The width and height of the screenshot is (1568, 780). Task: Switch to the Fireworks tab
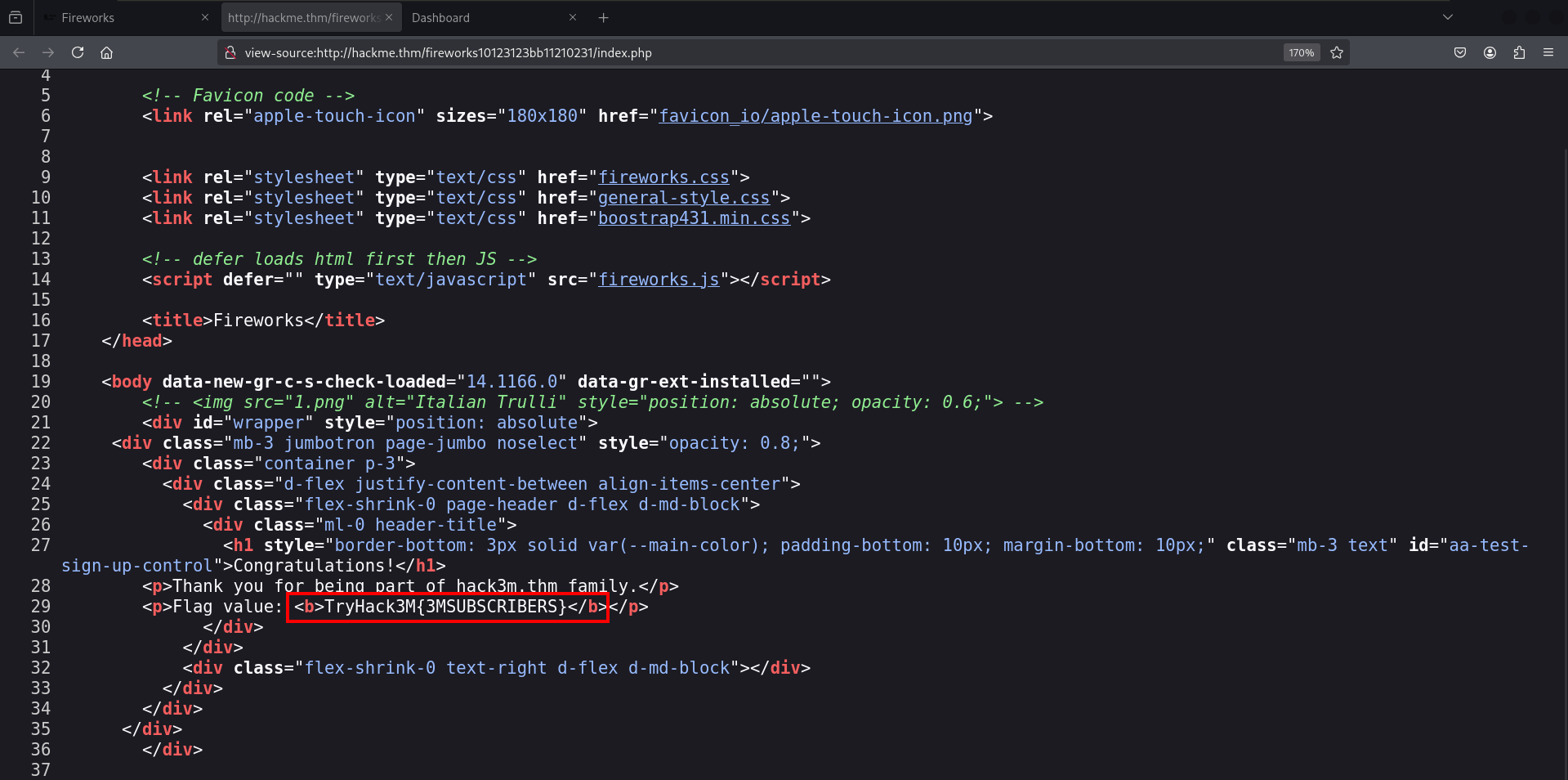[x=123, y=18]
